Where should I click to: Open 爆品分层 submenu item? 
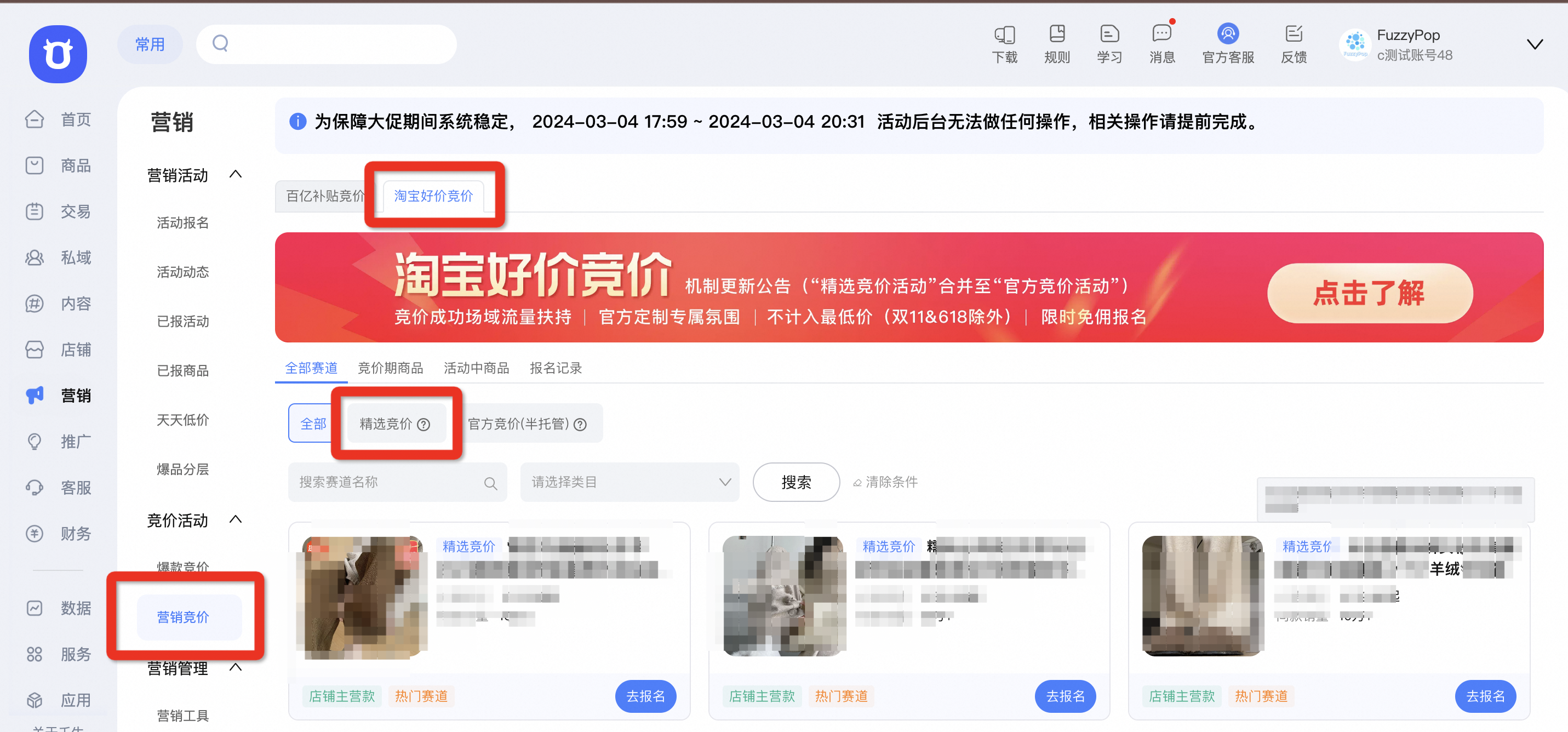182,470
